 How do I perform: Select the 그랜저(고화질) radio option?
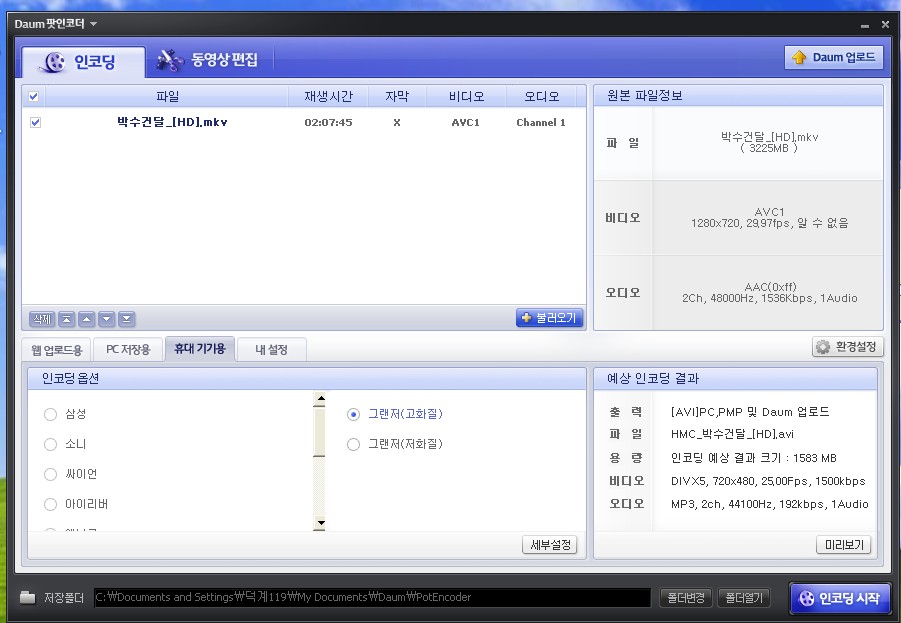point(353,414)
